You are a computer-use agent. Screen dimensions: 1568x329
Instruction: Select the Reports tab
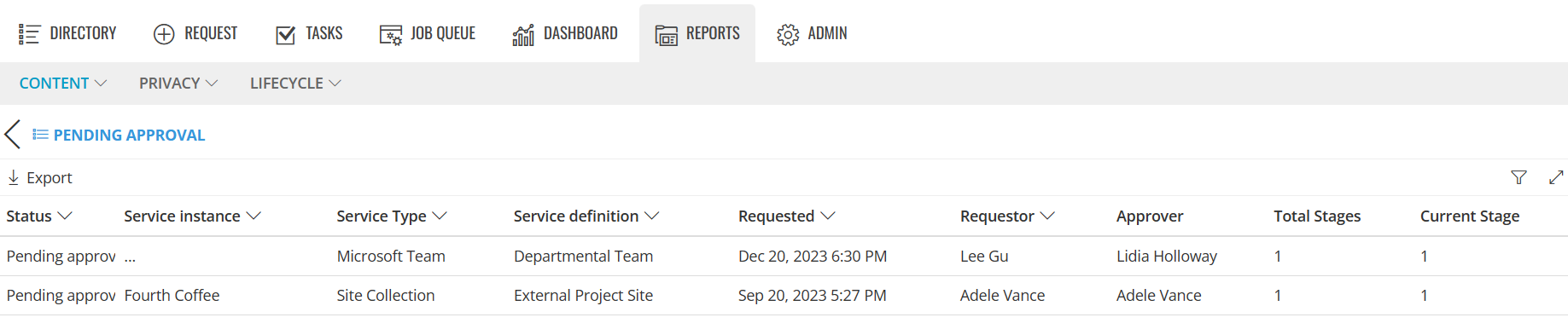tap(697, 33)
